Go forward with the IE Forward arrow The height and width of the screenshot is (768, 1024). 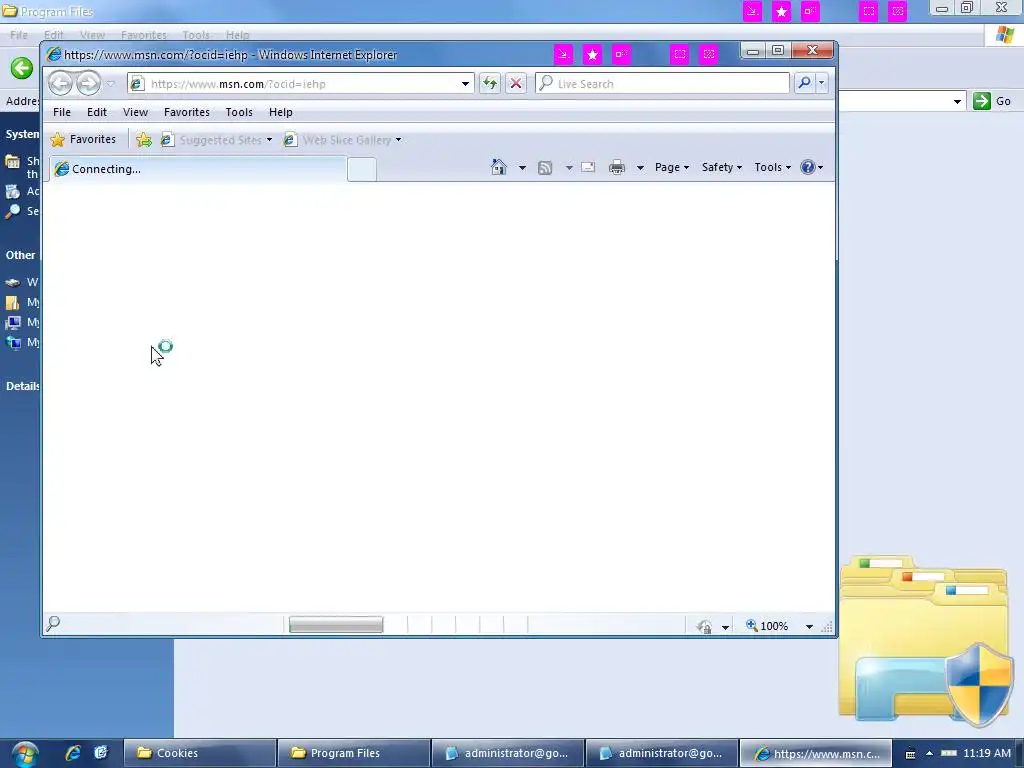pos(88,84)
